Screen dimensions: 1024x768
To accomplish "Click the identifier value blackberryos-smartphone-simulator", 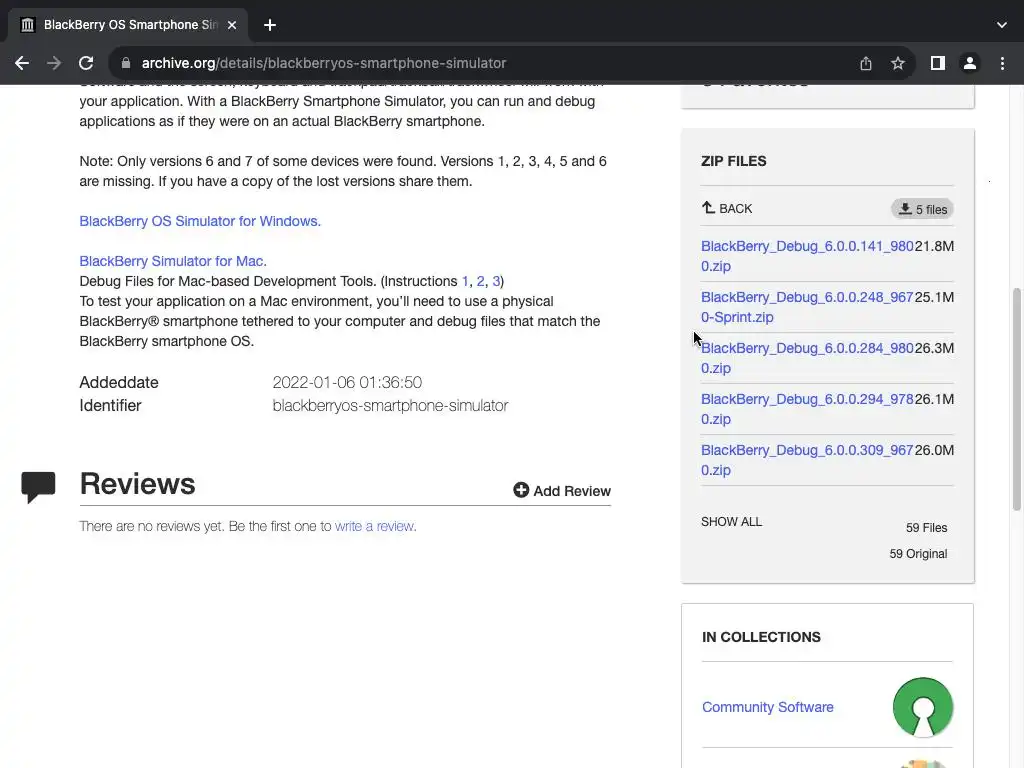I will pos(390,406).
